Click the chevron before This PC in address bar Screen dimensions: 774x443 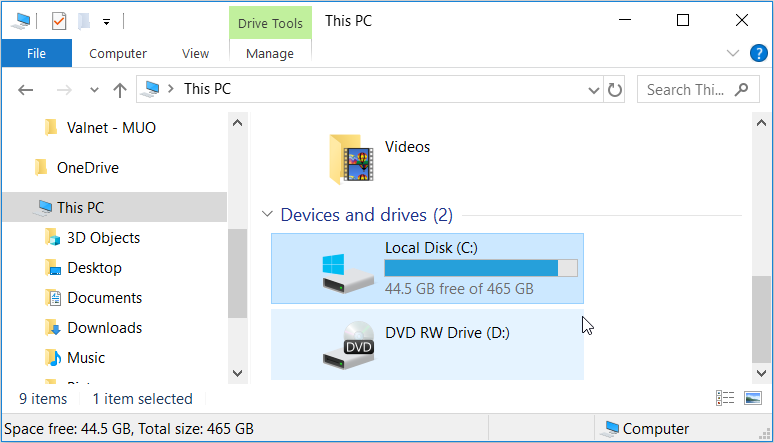[x=171, y=89]
